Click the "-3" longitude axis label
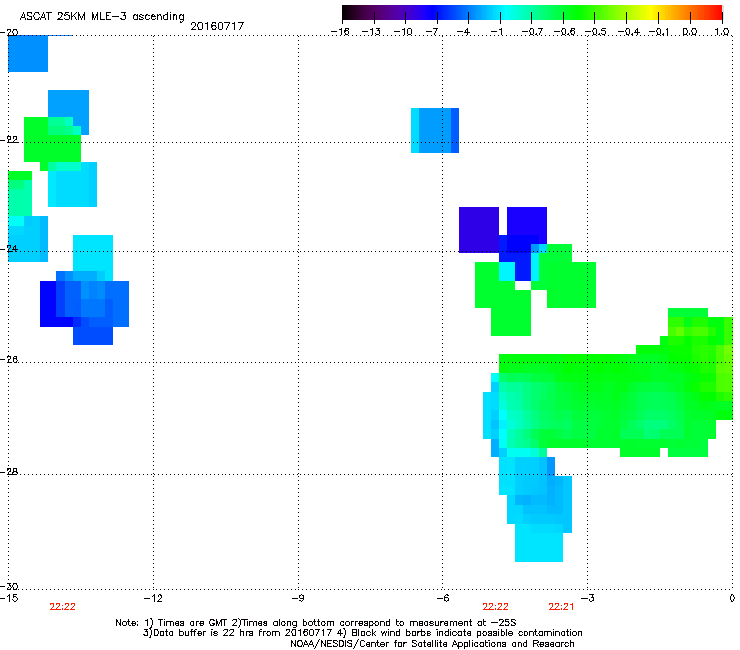 (587, 598)
